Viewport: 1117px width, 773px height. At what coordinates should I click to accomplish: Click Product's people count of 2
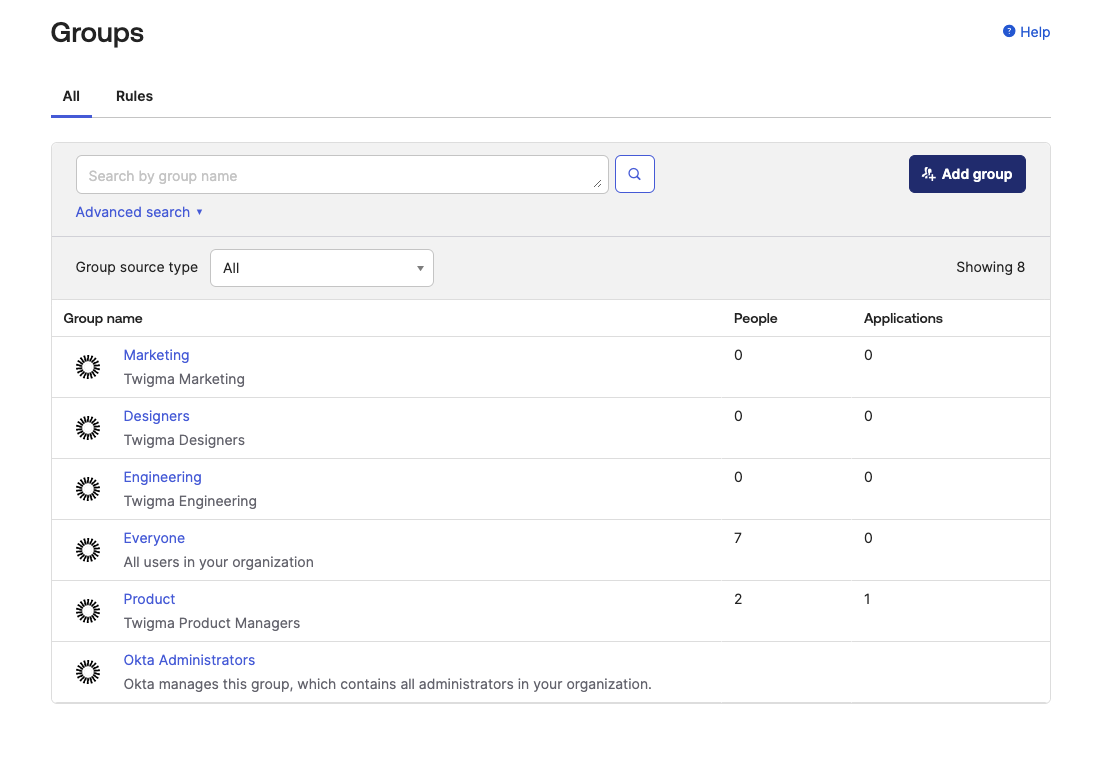(x=738, y=599)
